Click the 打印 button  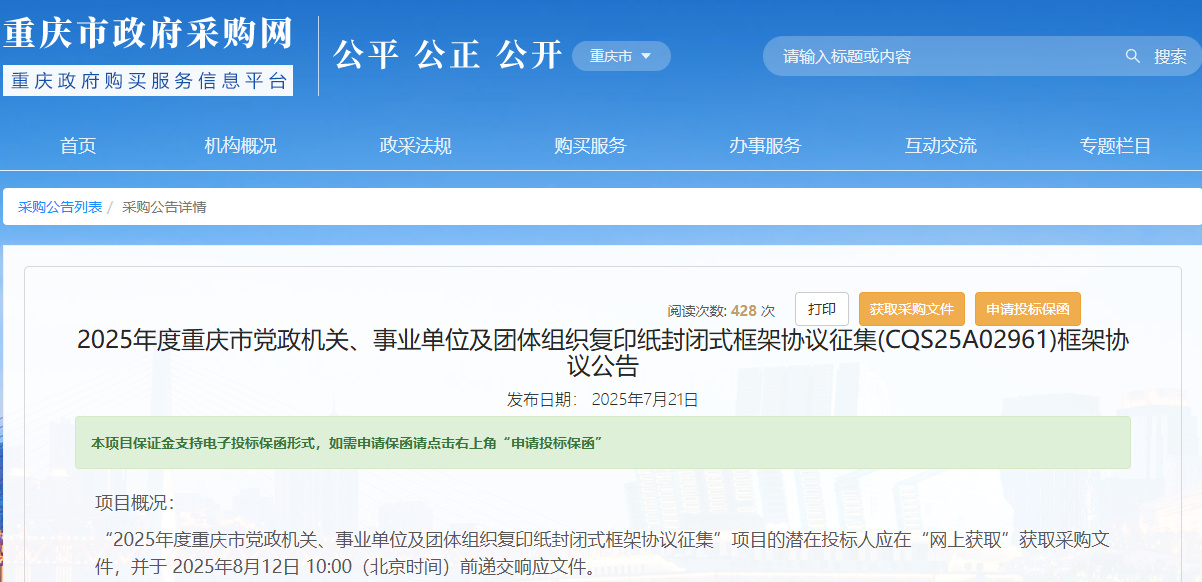point(822,309)
